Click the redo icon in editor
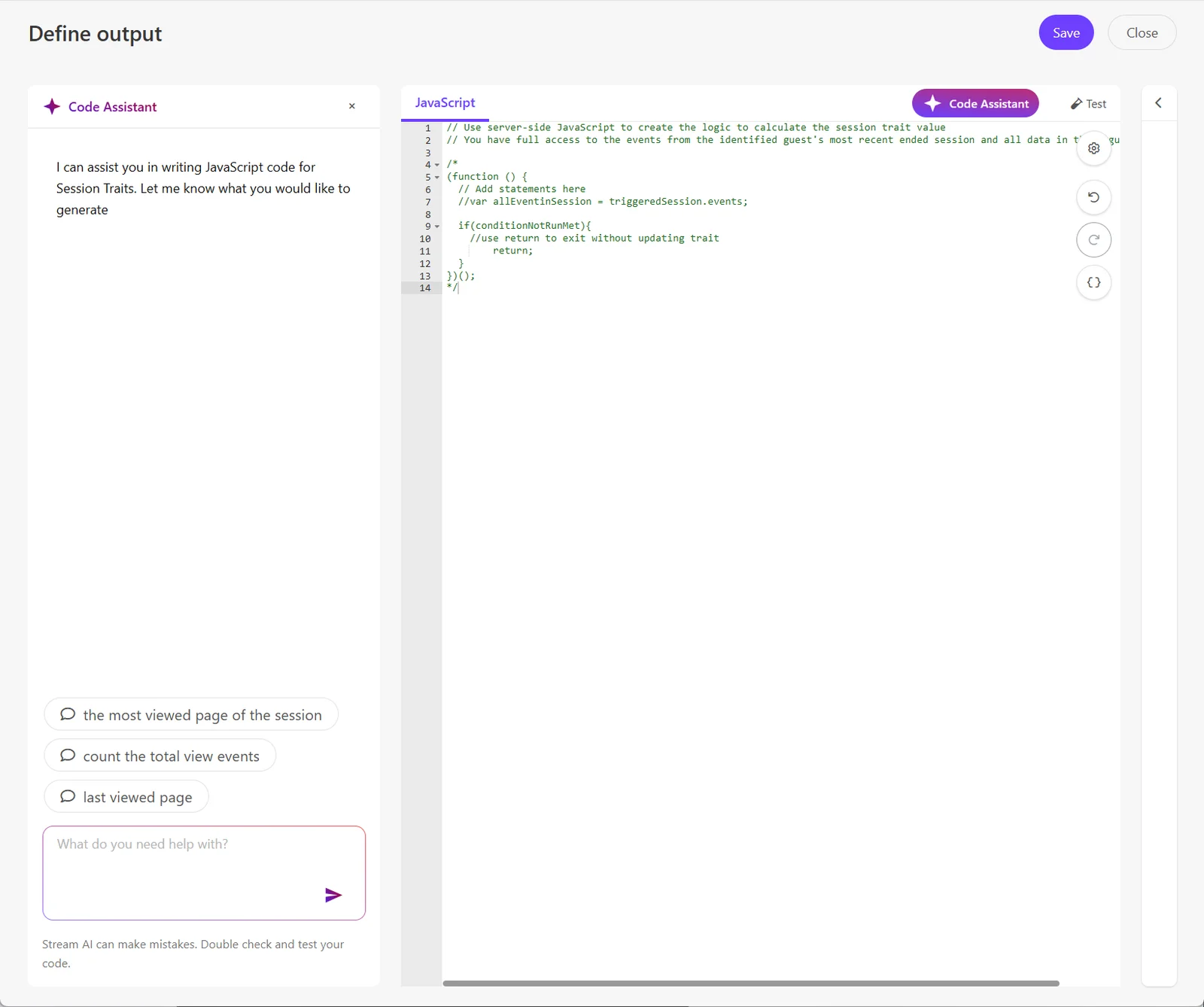Viewport: 1204px width, 1007px height. 1094,240
